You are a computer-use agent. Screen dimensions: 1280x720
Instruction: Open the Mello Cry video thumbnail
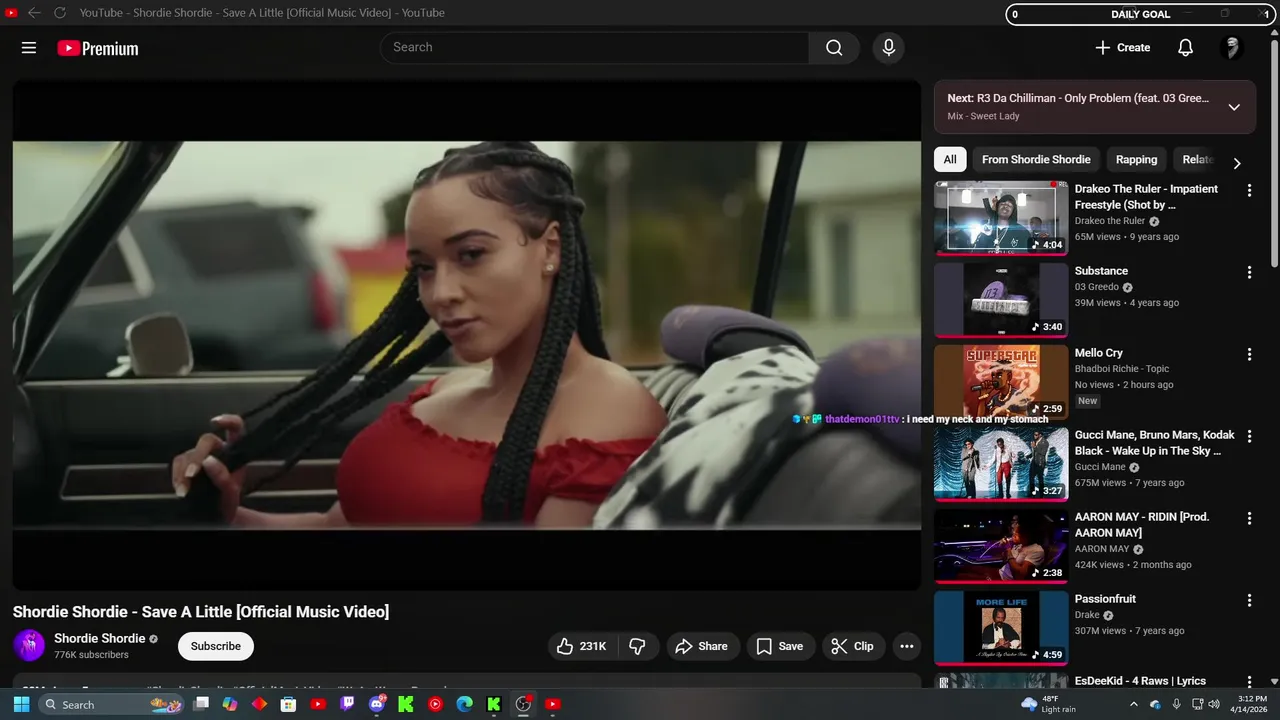(x=1001, y=381)
